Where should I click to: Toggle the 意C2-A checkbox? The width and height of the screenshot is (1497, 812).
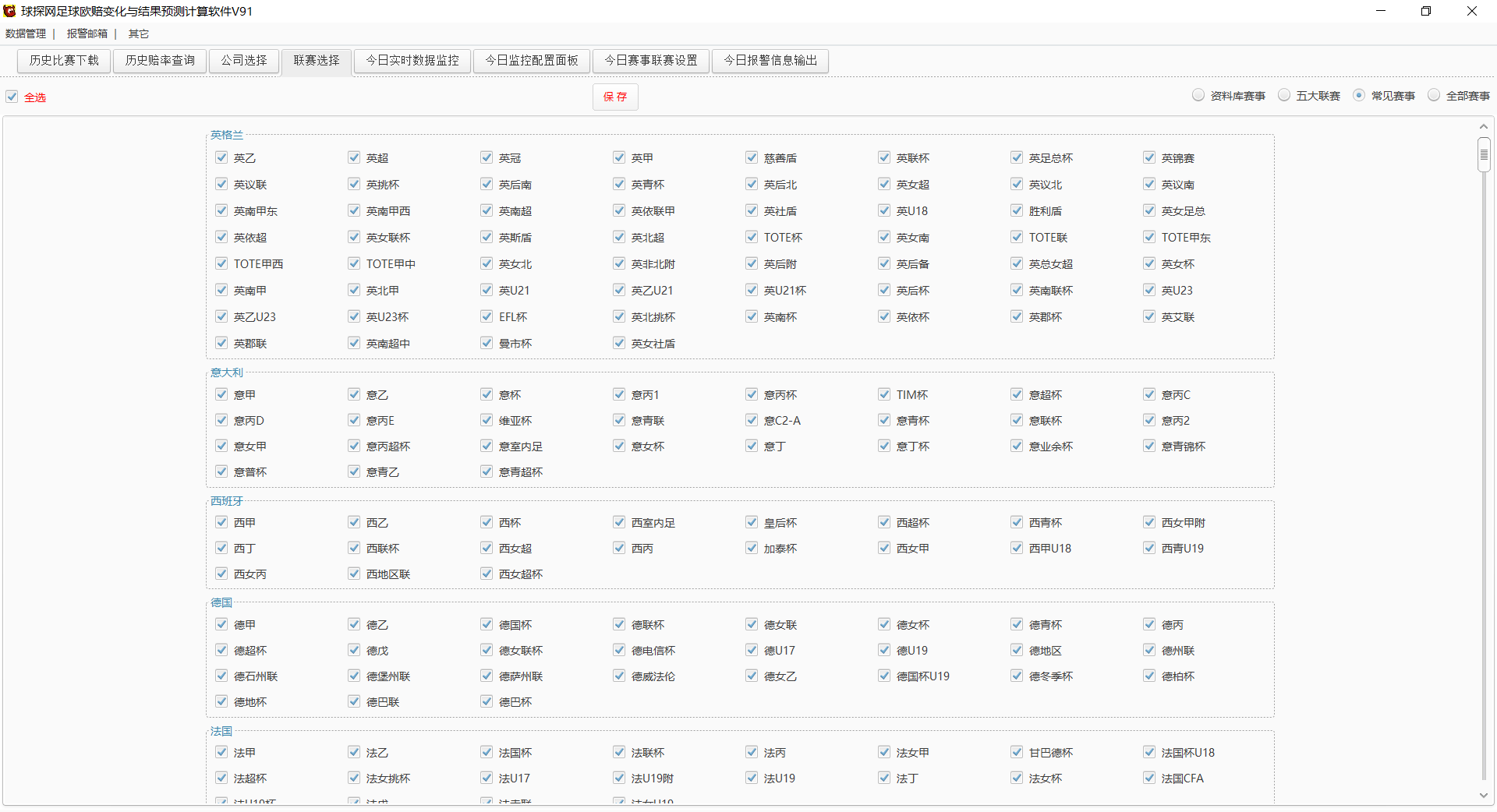752,420
